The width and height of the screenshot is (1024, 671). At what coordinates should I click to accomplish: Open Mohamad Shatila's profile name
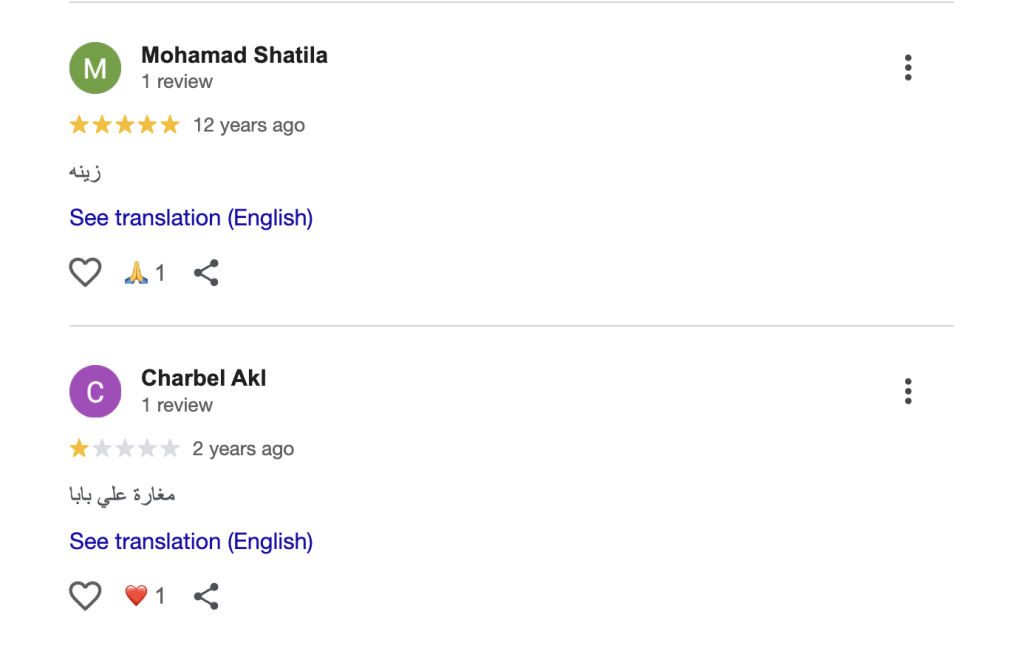coord(234,56)
